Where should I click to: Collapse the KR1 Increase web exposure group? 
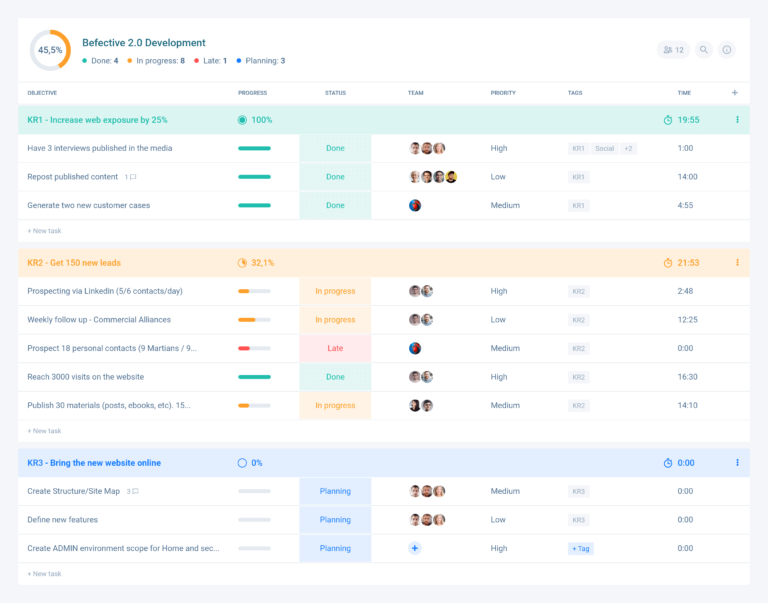pyautogui.click(x=97, y=120)
